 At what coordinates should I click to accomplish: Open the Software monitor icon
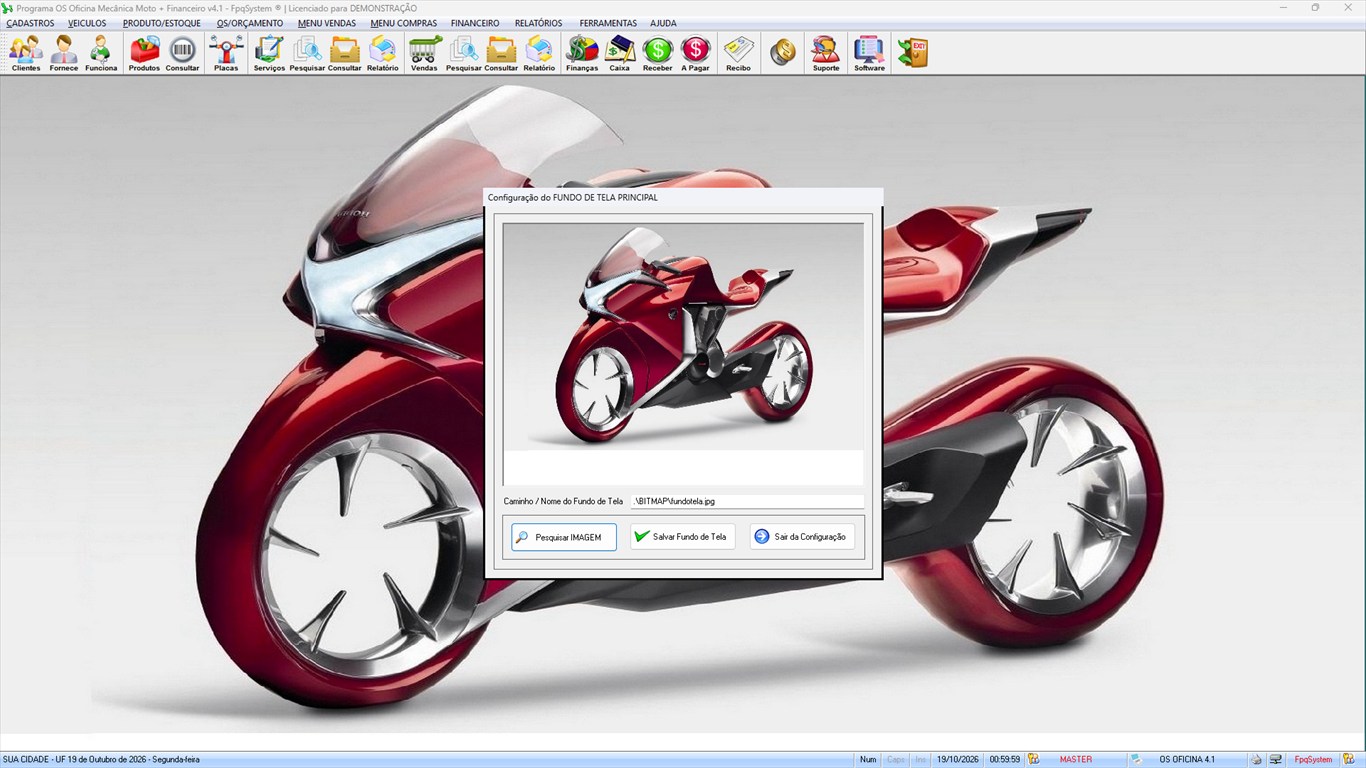tap(869, 53)
